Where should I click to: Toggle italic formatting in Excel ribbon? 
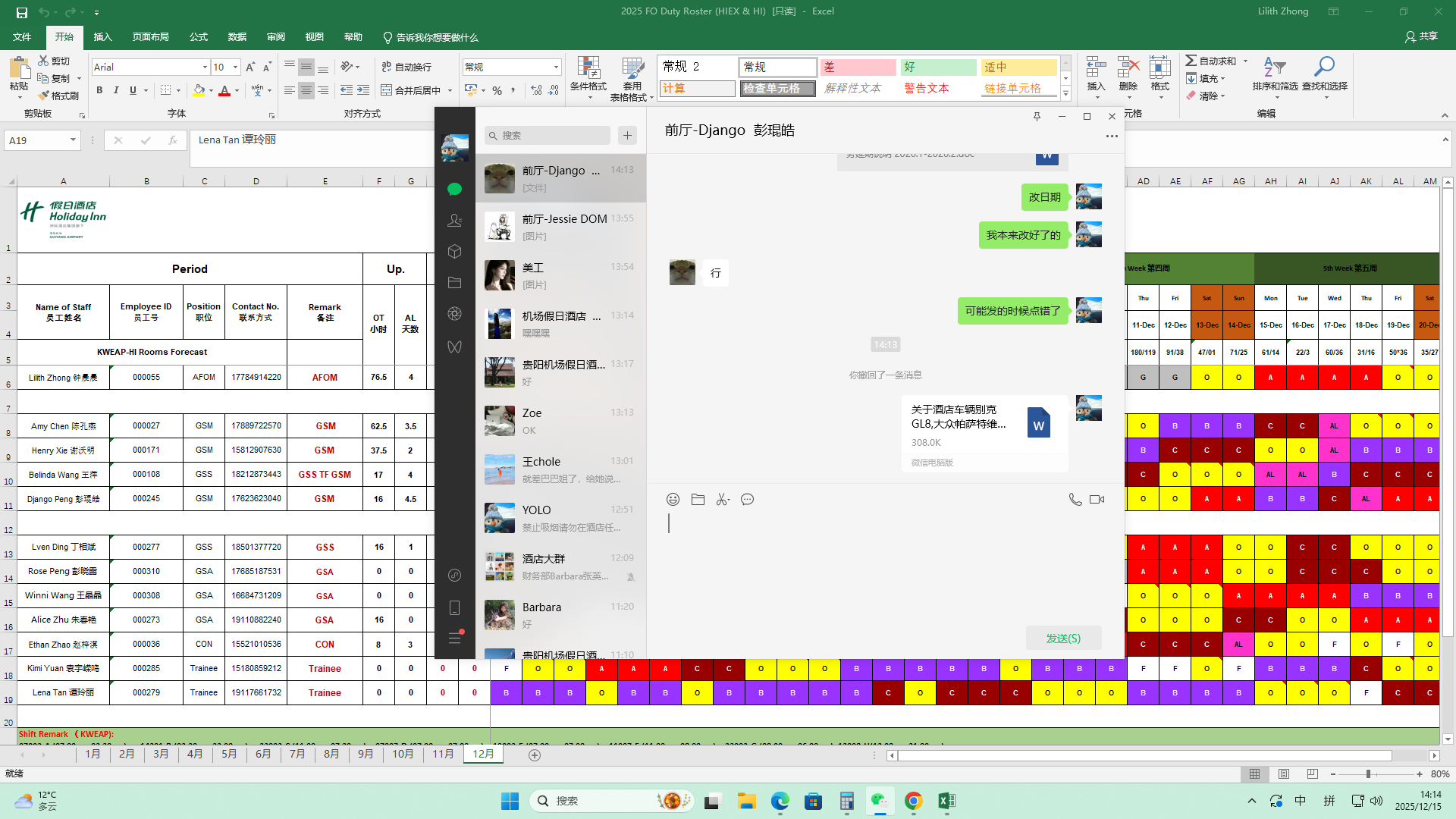pyautogui.click(x=116, y=90)
